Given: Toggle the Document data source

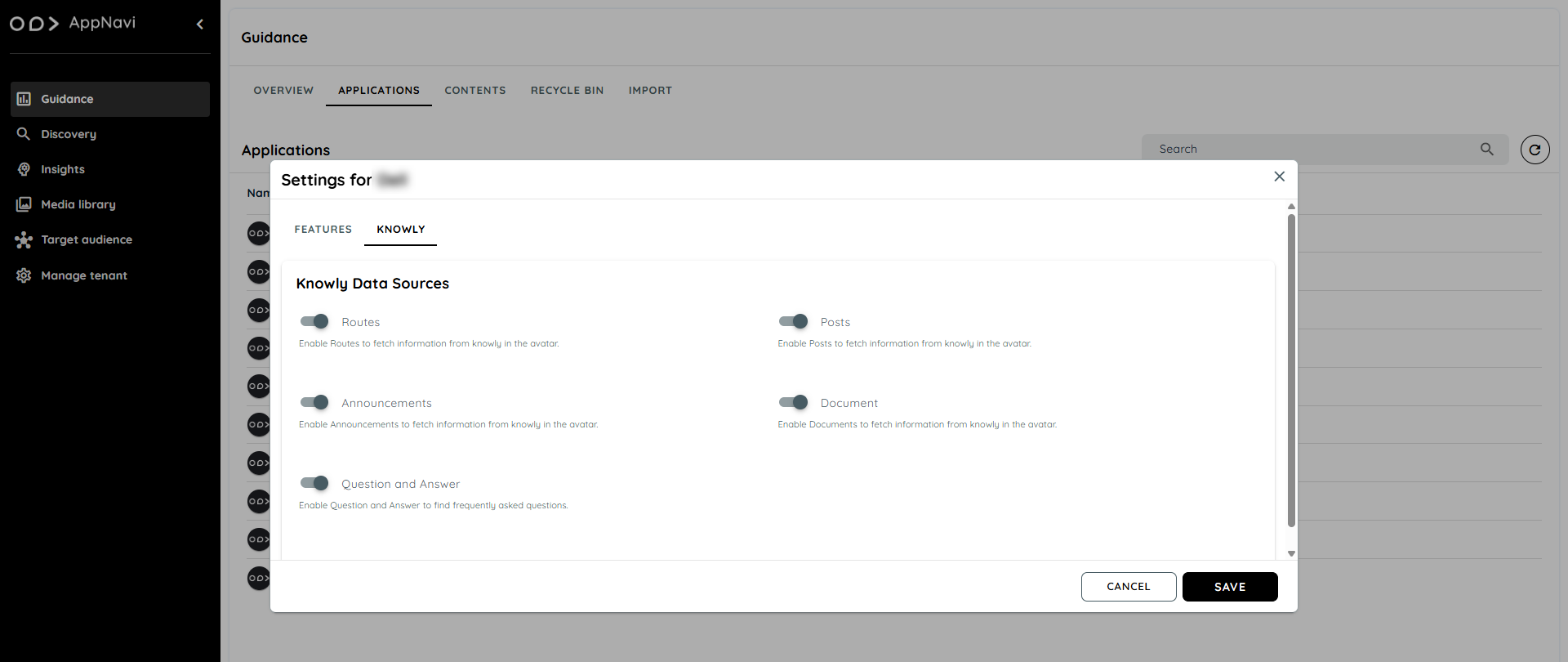Looking at the screenshot, I should click(793, 403).
